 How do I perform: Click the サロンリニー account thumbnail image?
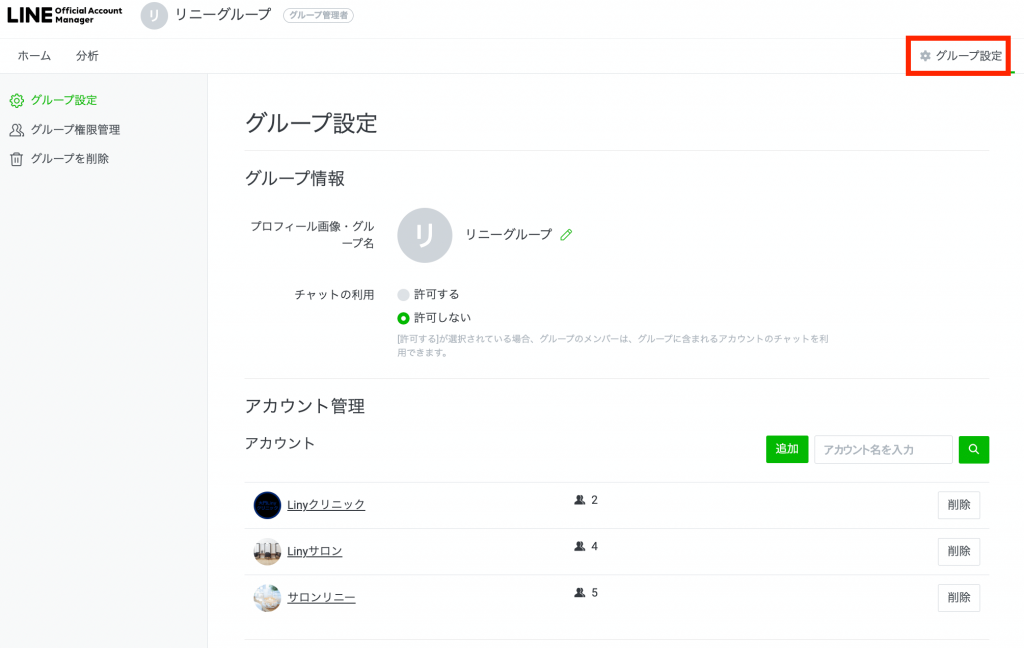(266, 597)
